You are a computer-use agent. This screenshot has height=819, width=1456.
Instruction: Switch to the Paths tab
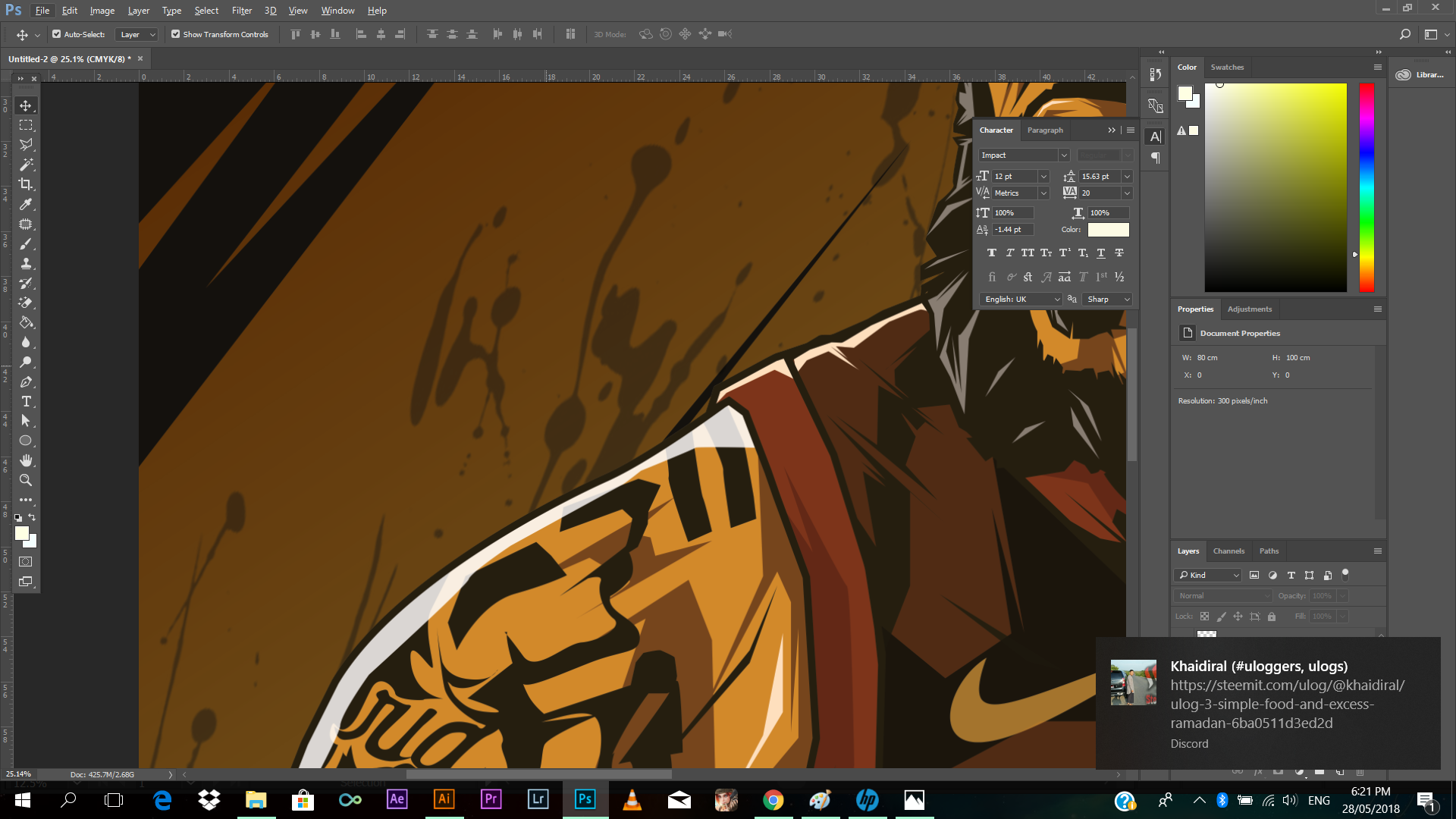click(1269, 551)
